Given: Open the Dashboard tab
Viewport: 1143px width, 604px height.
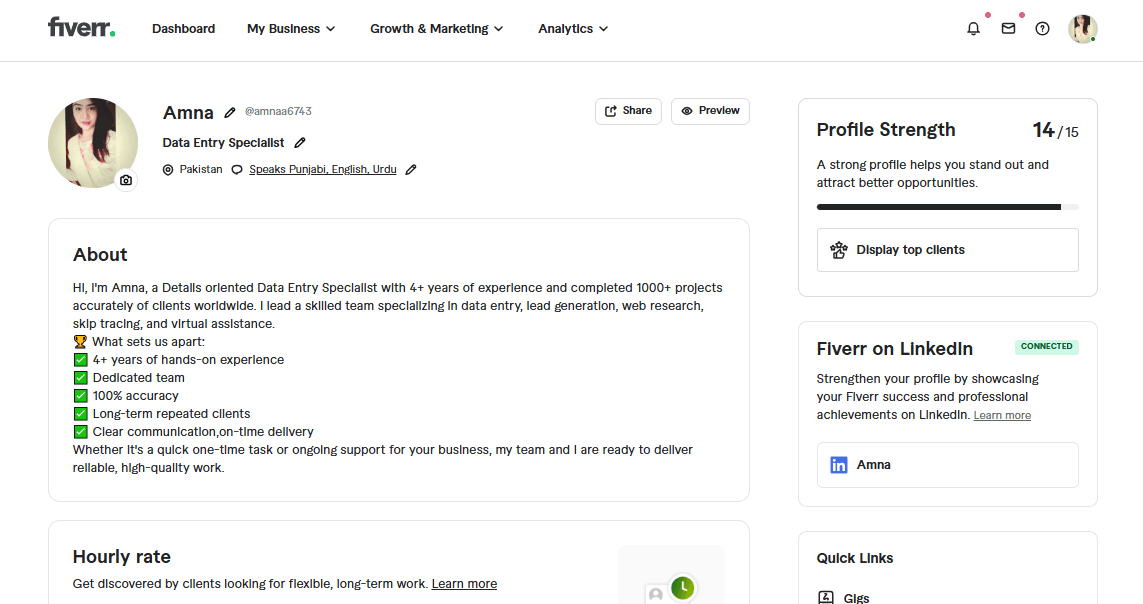Looking at the screenshot, I should pyautogui.click(x=183, y=28).
